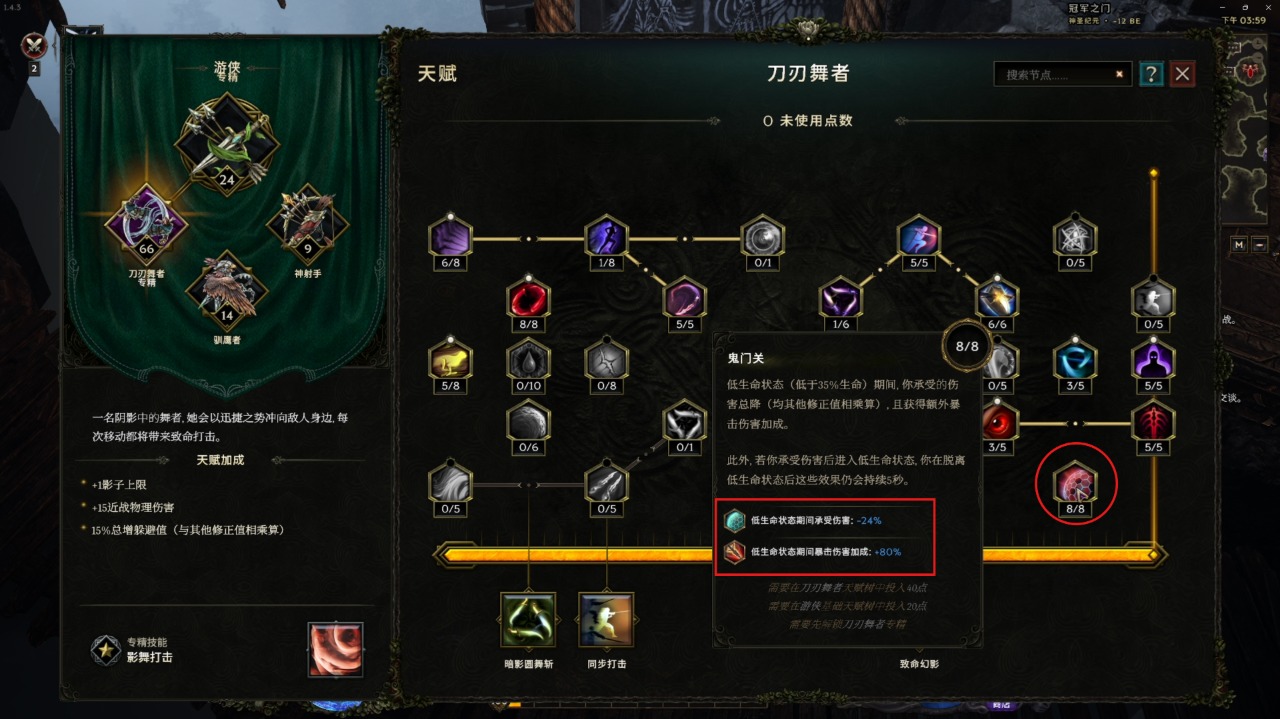This screenshot has width=1280, height=719.
Task: Click the 3/5 blue swirl talent node
Action: (1075, 360)
